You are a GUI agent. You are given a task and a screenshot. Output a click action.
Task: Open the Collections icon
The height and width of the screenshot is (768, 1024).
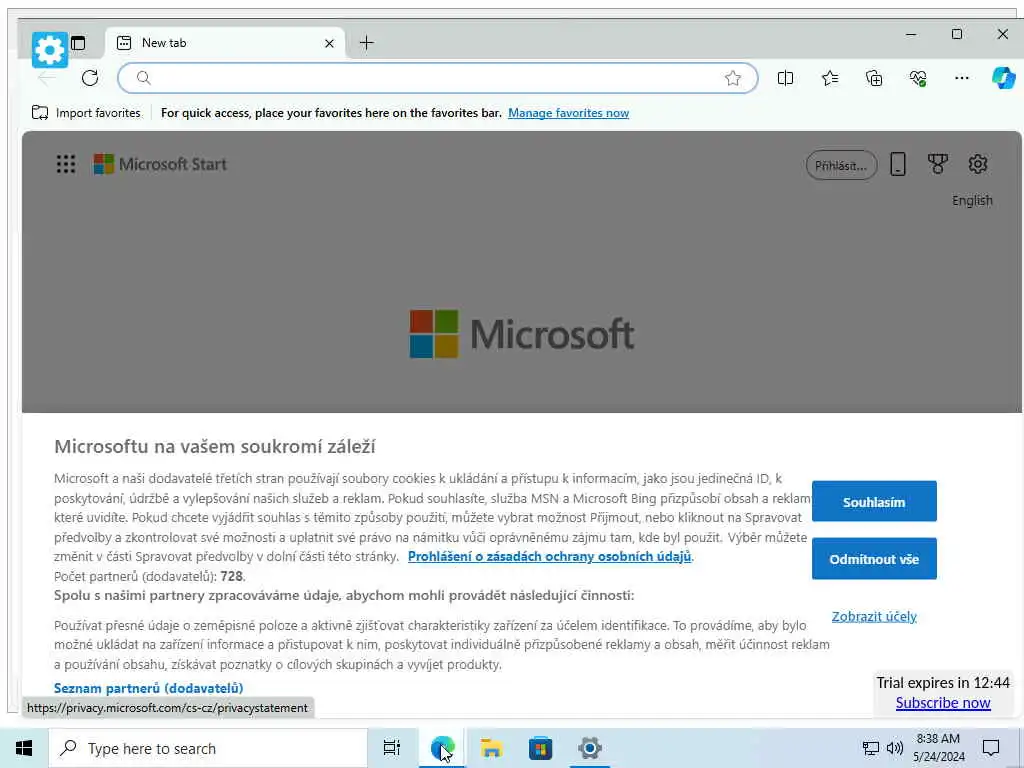click(x=874, y=78)
